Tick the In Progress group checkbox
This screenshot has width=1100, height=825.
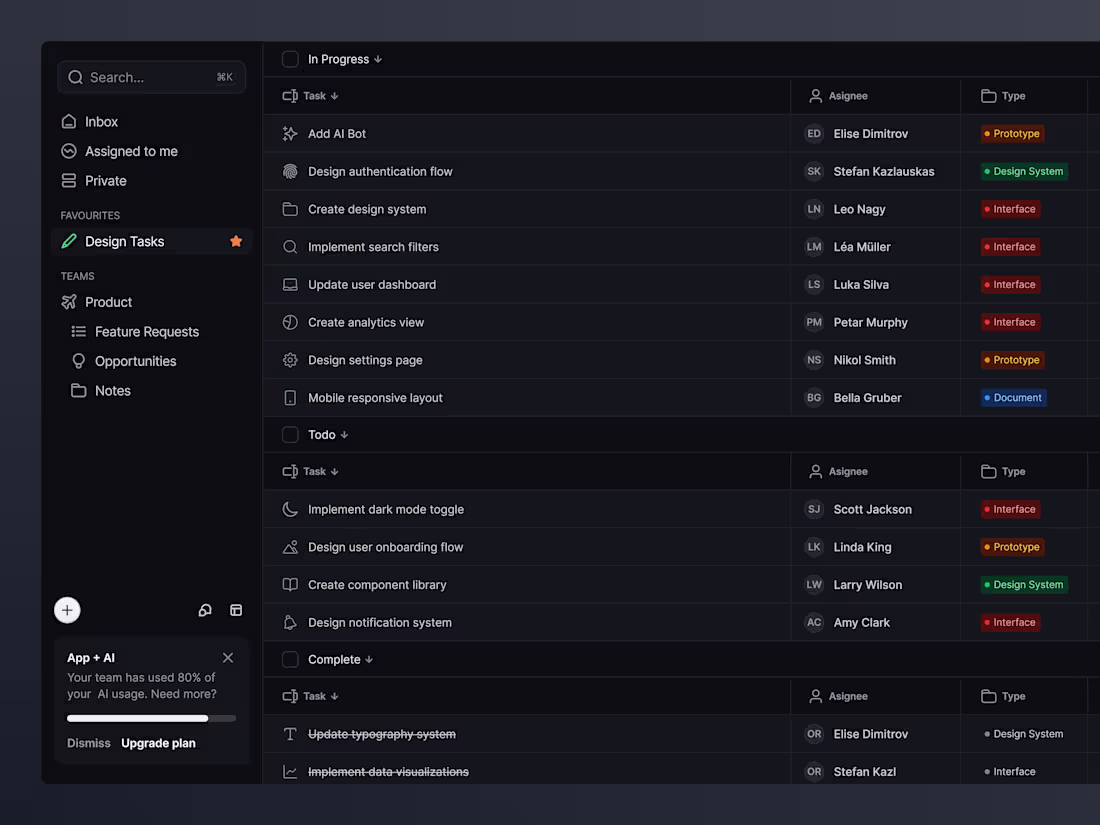coord(290,59)
